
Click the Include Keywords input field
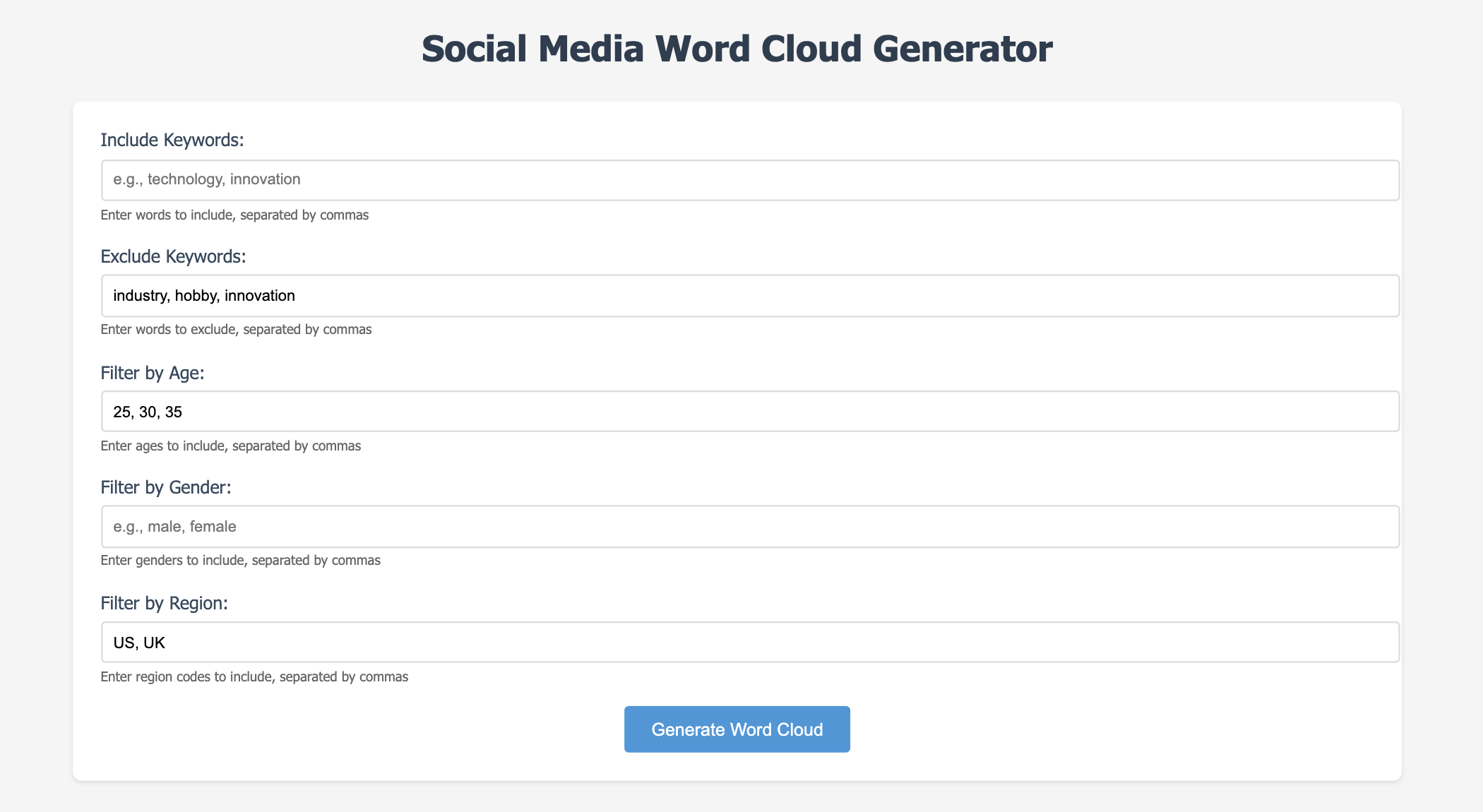click(749, 180)
